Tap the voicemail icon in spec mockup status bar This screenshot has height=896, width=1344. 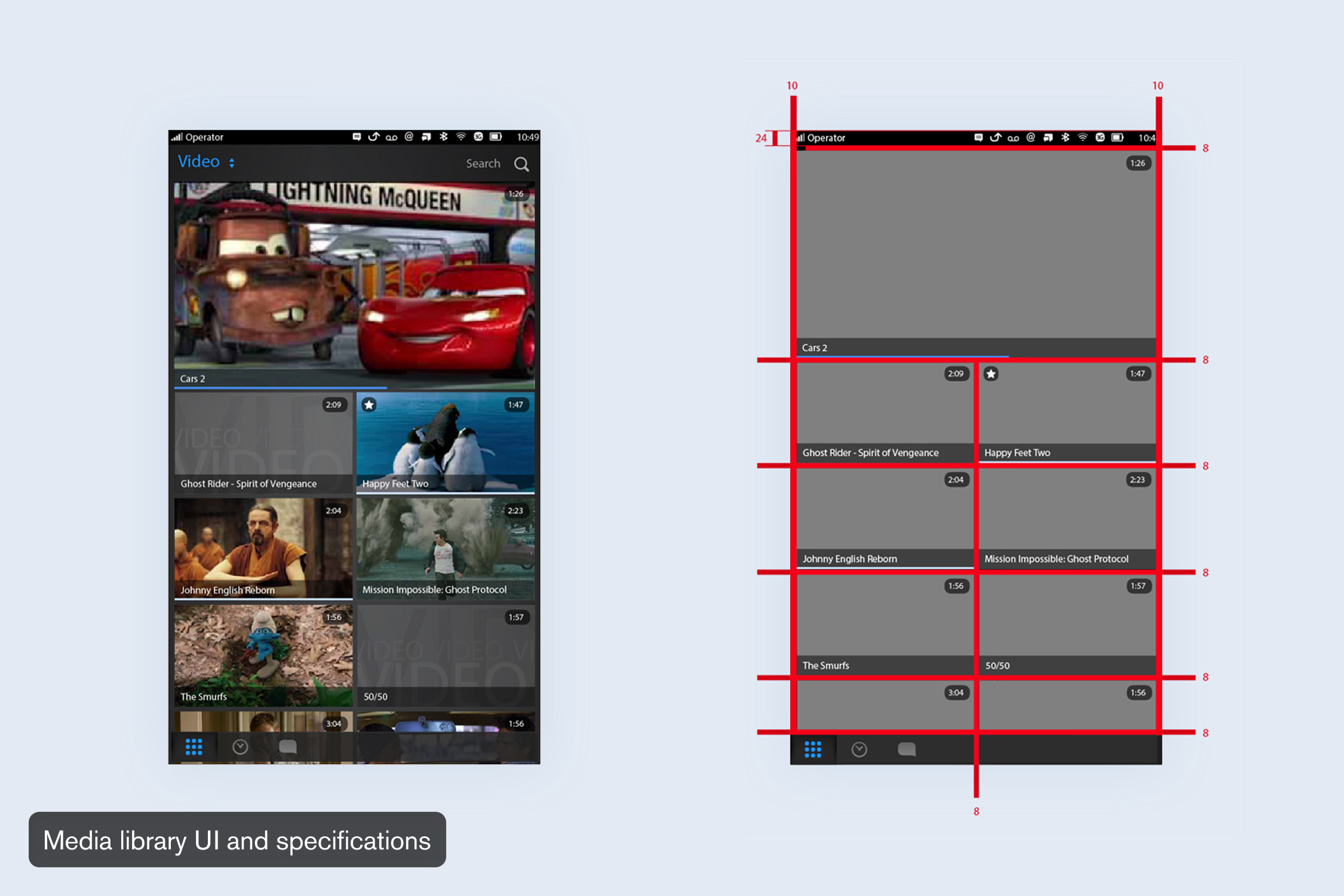coord(1013,138)
